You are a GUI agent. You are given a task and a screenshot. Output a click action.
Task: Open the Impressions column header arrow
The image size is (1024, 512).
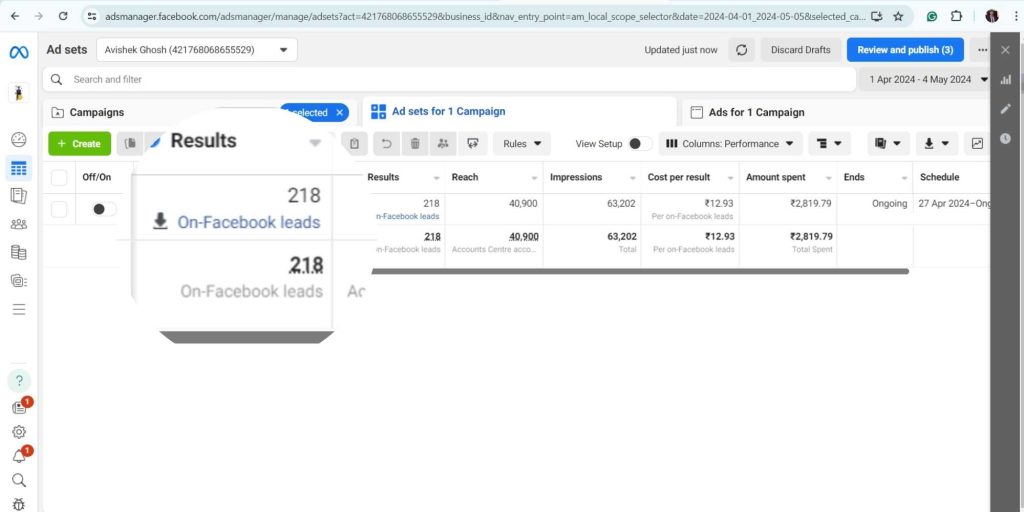tap(633, 178)
